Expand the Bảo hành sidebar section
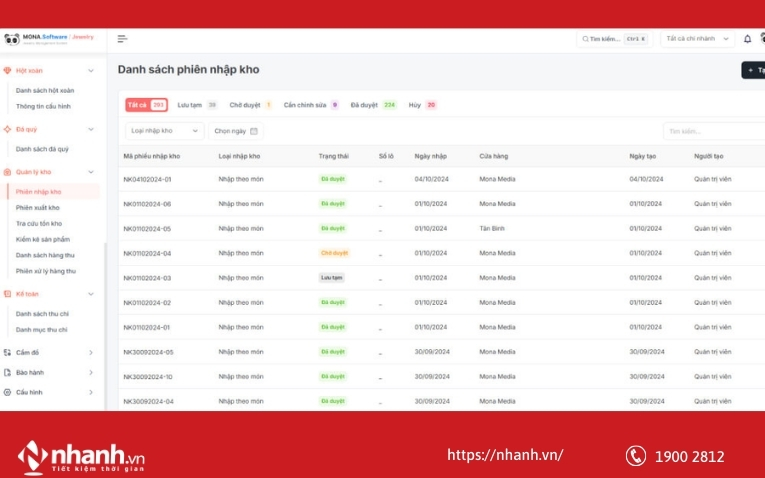Viewport: 765px width, 478px height. tap(90, 373)
